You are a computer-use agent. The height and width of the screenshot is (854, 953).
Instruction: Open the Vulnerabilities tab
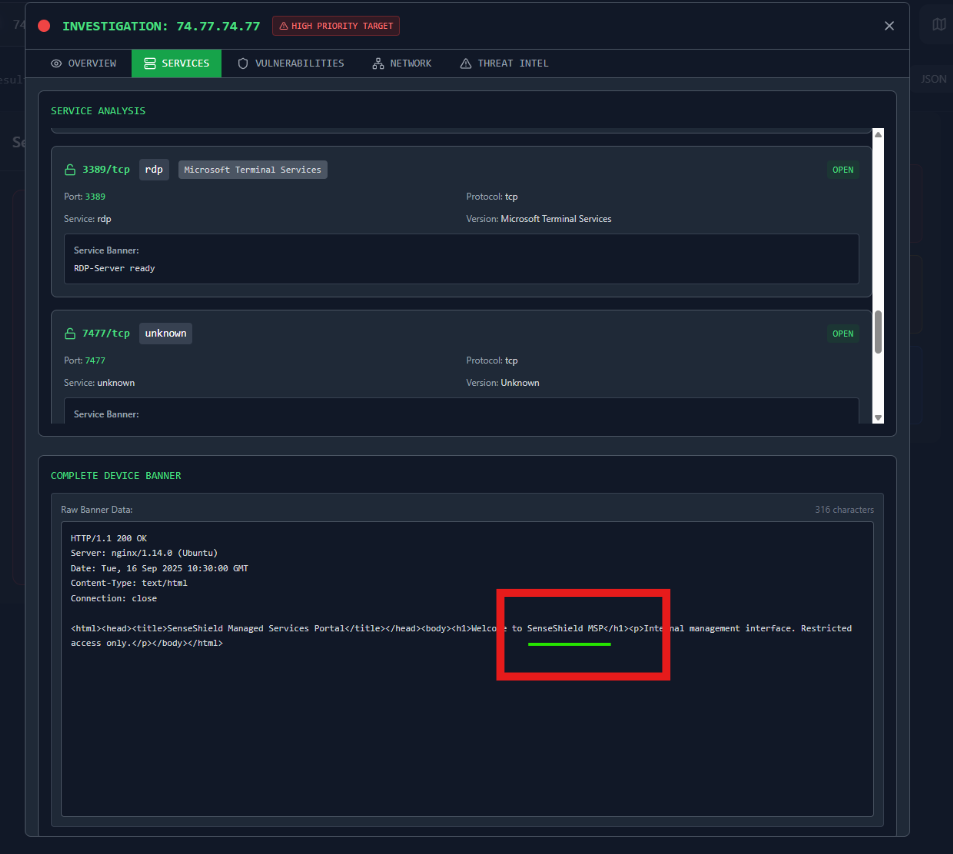click(x=290, y=63)
